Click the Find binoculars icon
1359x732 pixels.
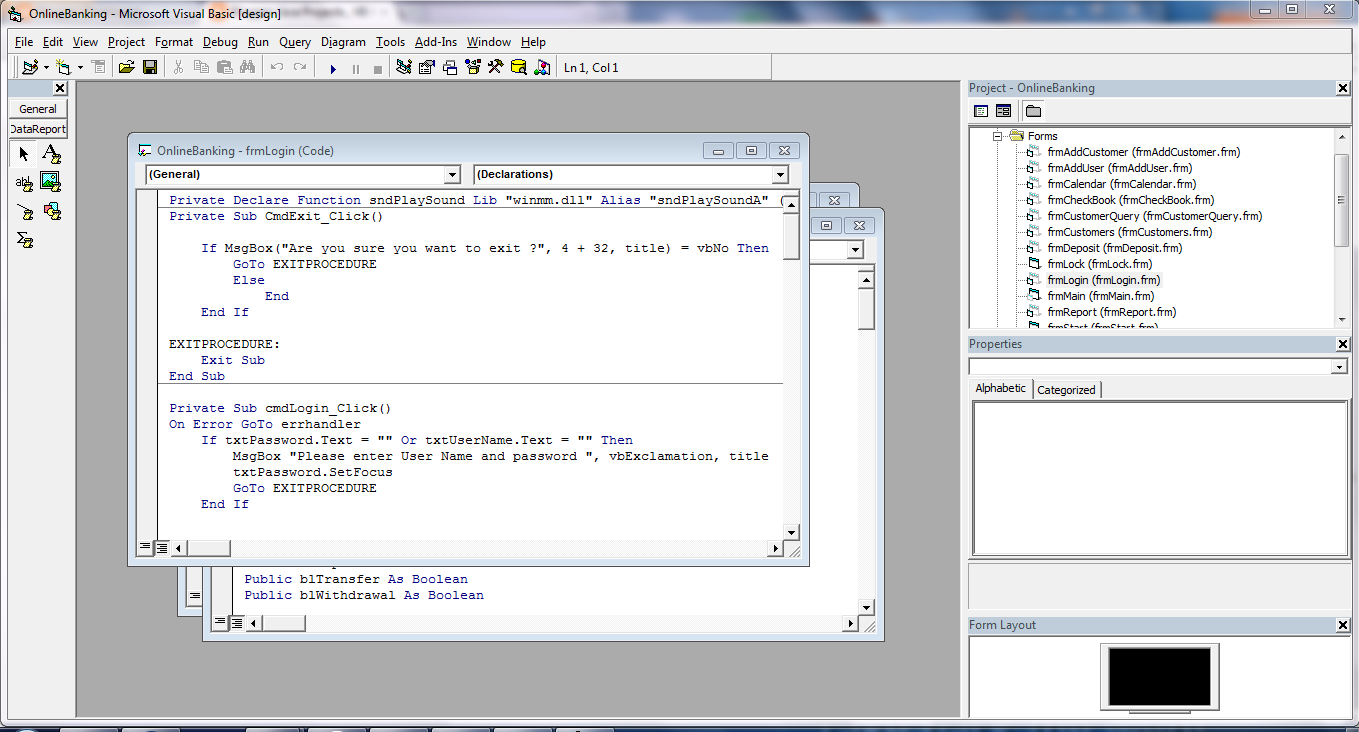(247, 67)
